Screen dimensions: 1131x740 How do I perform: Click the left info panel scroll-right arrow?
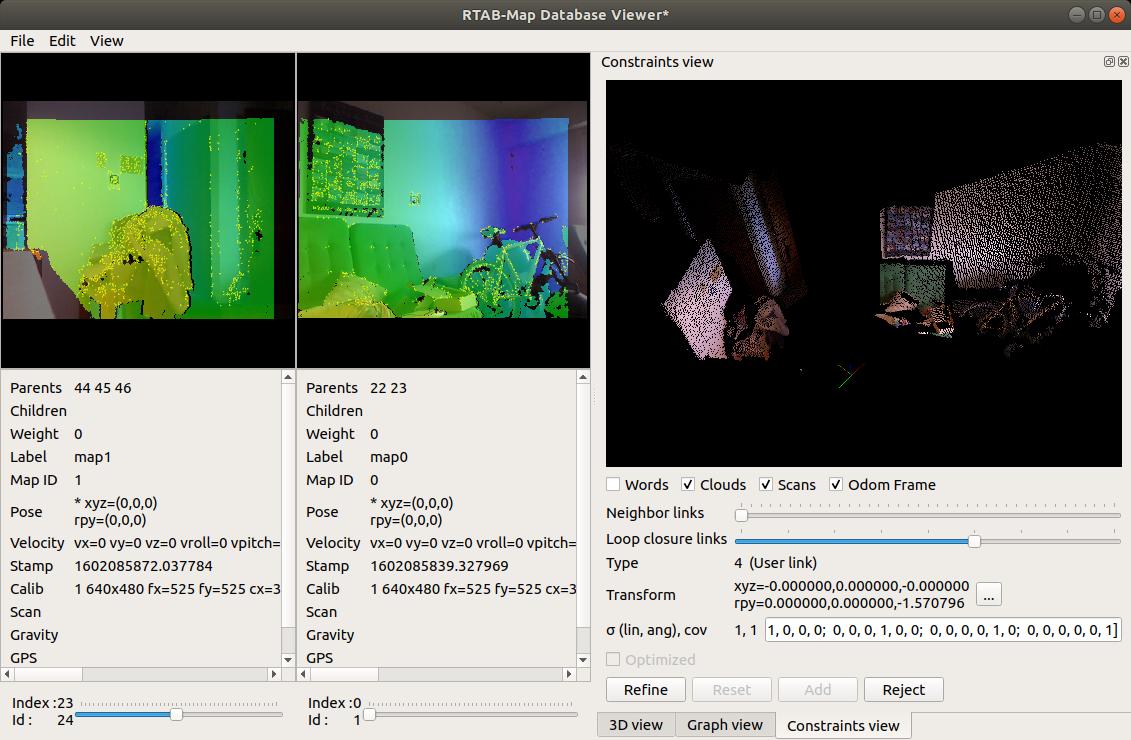click(275, 675)
